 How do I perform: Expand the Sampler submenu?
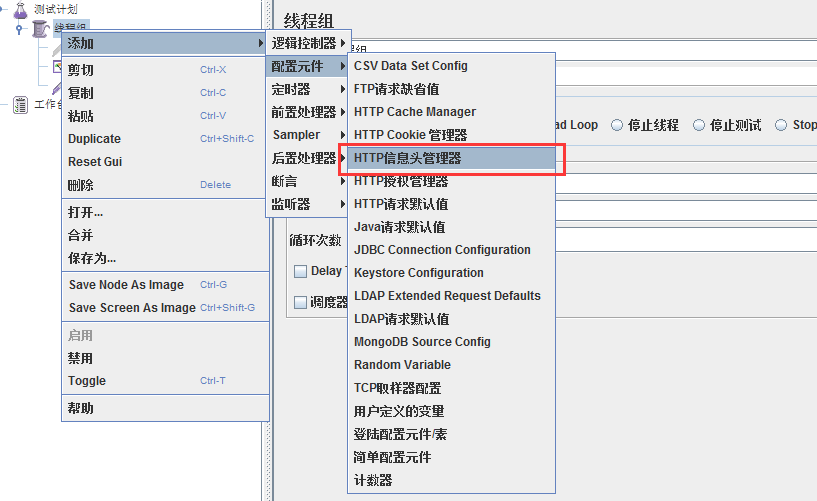click(x=308, y=135)
